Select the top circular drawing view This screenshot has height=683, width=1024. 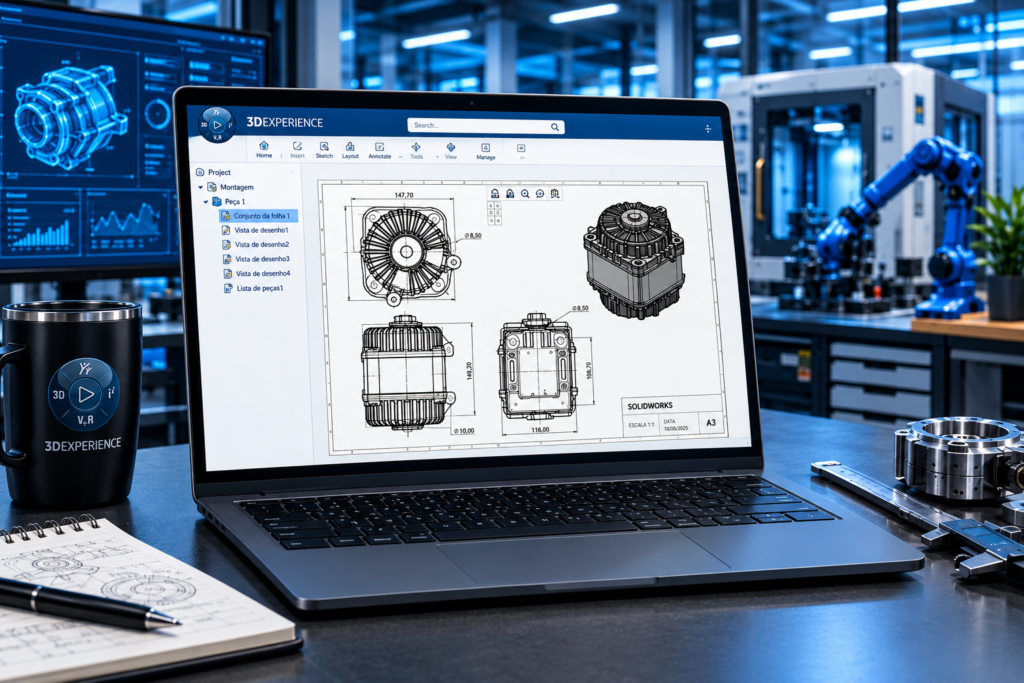pyautogui.click(x=408, y=256)
